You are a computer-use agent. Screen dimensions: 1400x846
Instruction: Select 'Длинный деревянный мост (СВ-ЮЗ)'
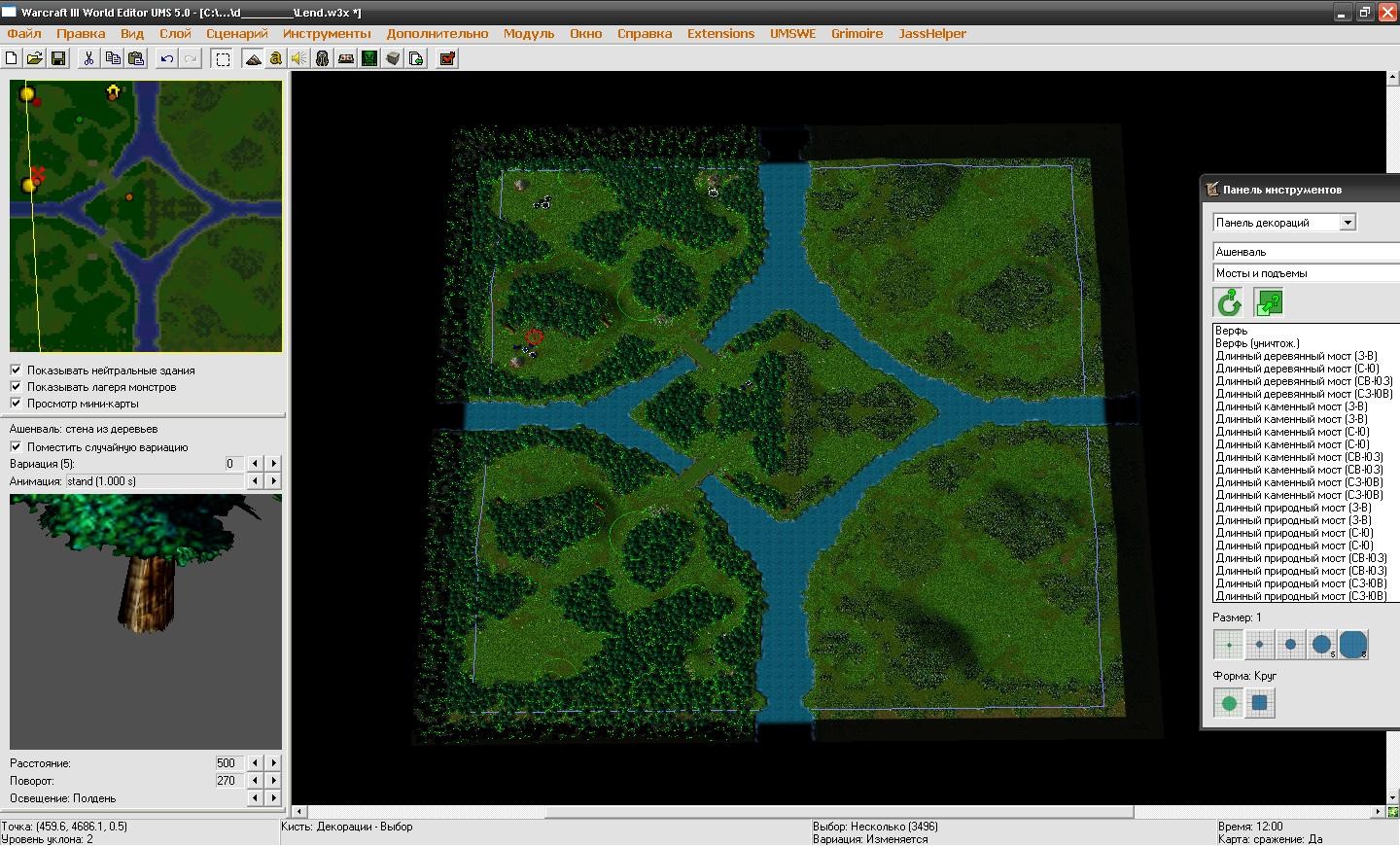pos(1306,381)
